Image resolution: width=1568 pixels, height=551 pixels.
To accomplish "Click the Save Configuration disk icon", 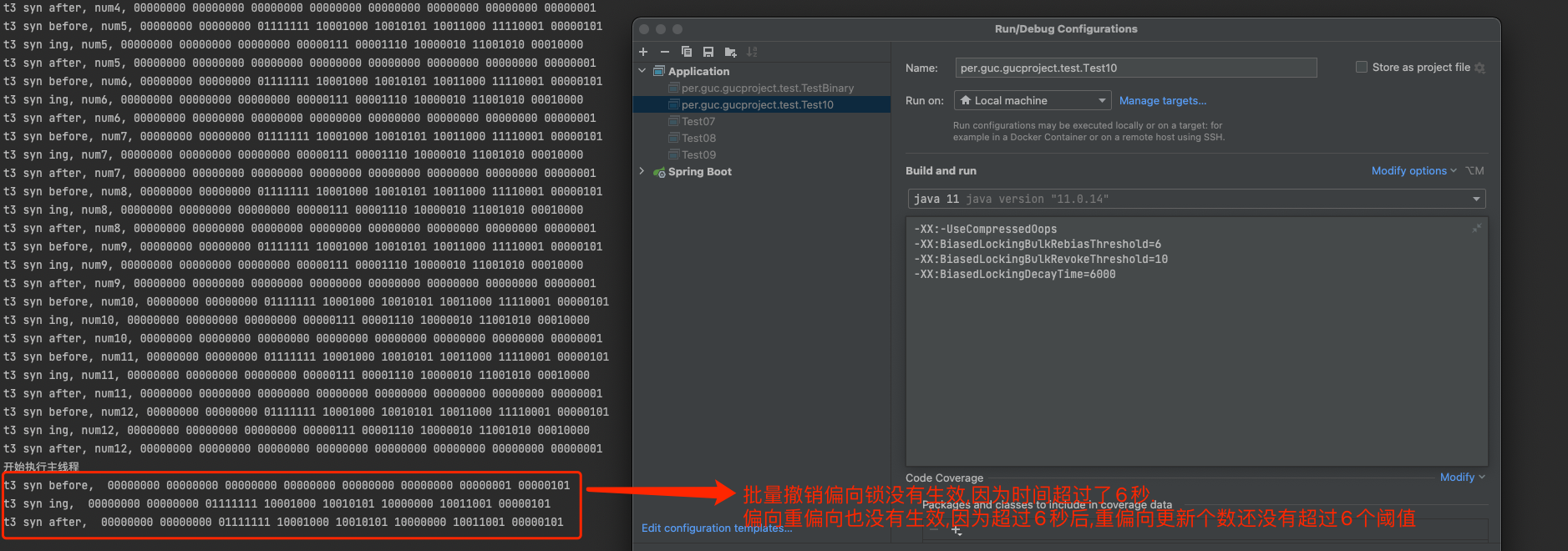I will (x=708, y=52).
